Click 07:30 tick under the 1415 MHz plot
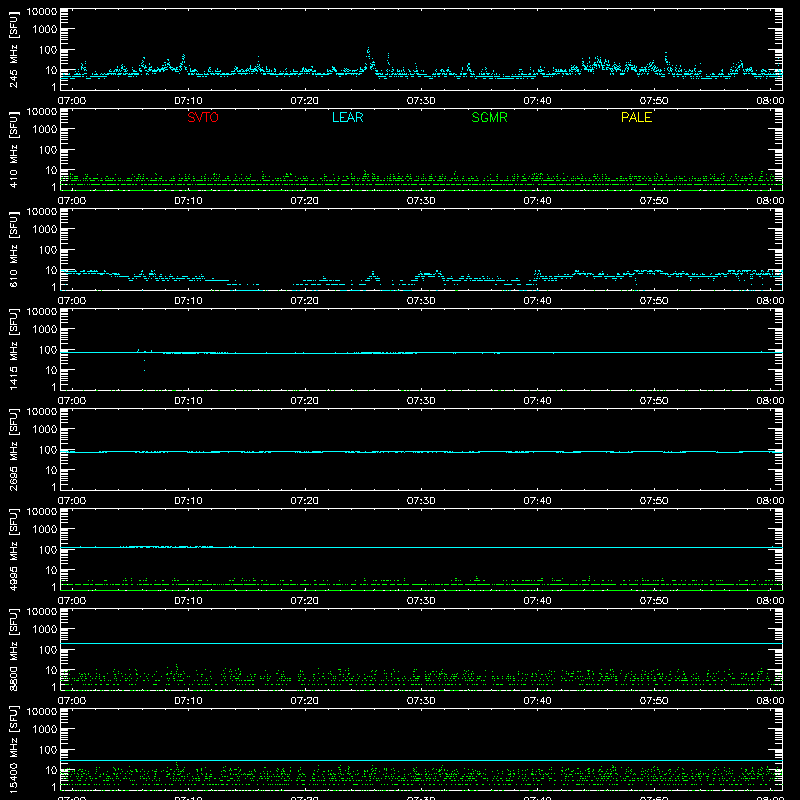Image resolution: width=800 pixels, height=800 pixels. click(x=421, y=401)
